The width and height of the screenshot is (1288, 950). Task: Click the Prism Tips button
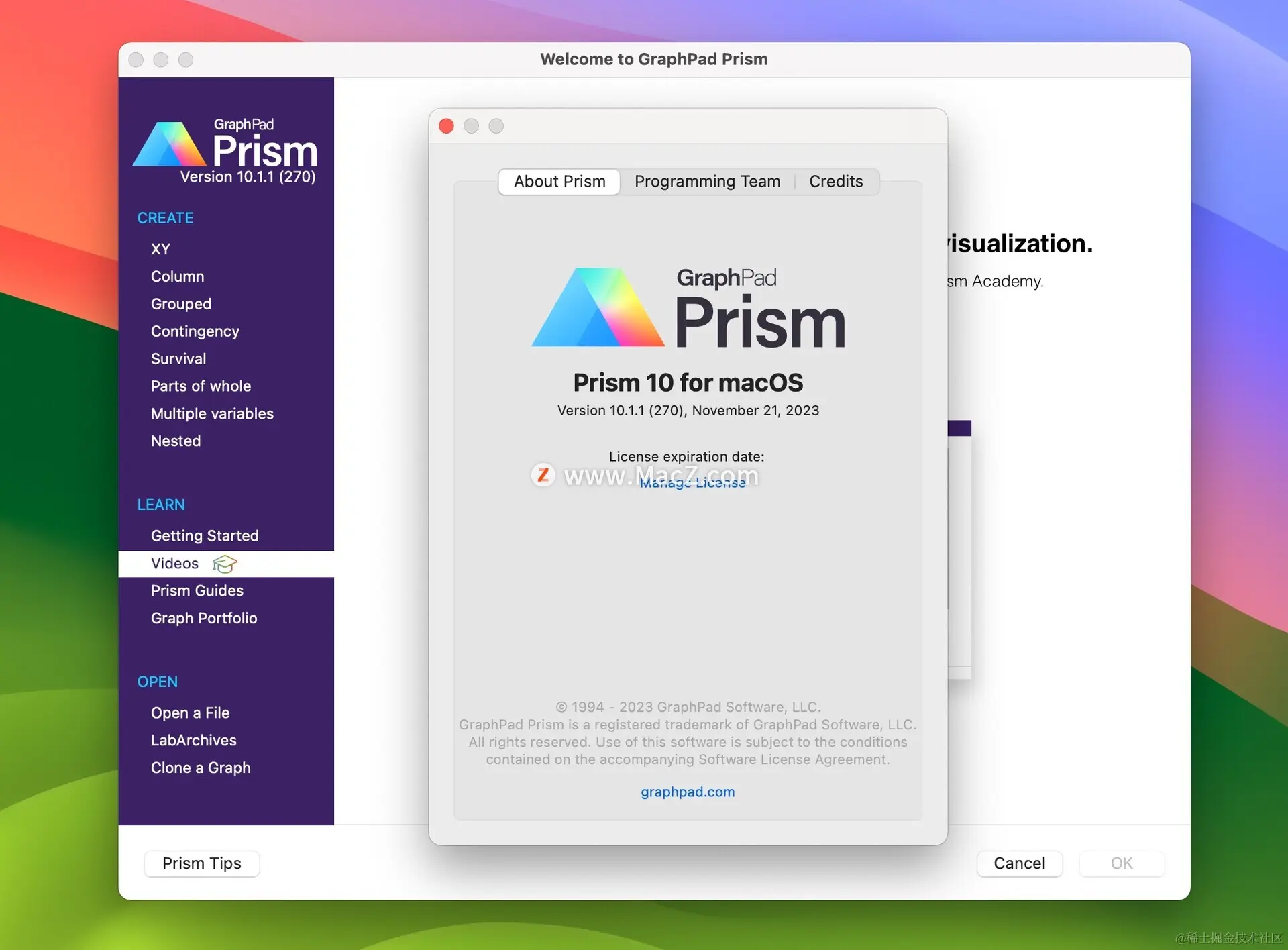coord(202,863)
